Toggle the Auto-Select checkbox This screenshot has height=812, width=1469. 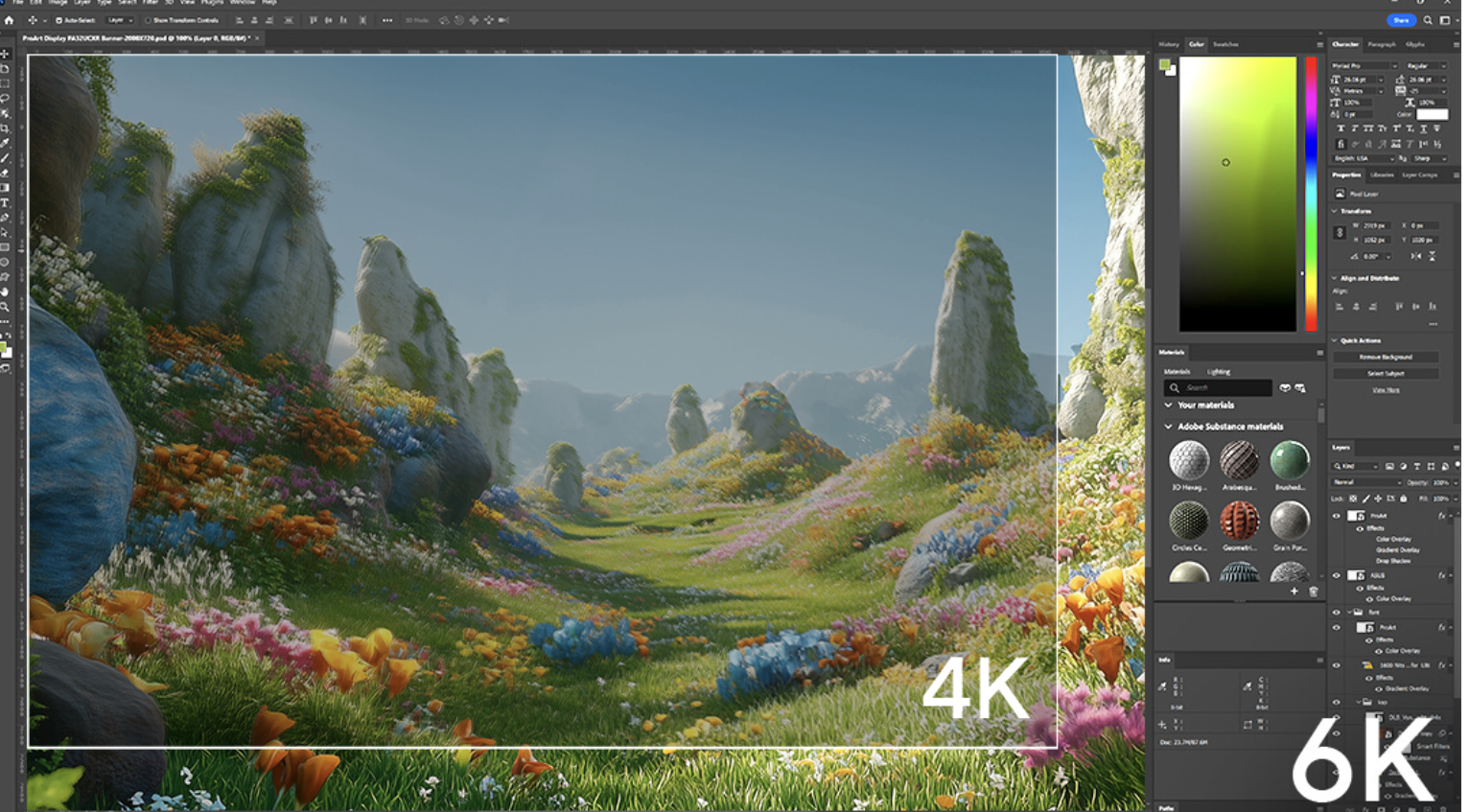58,20
